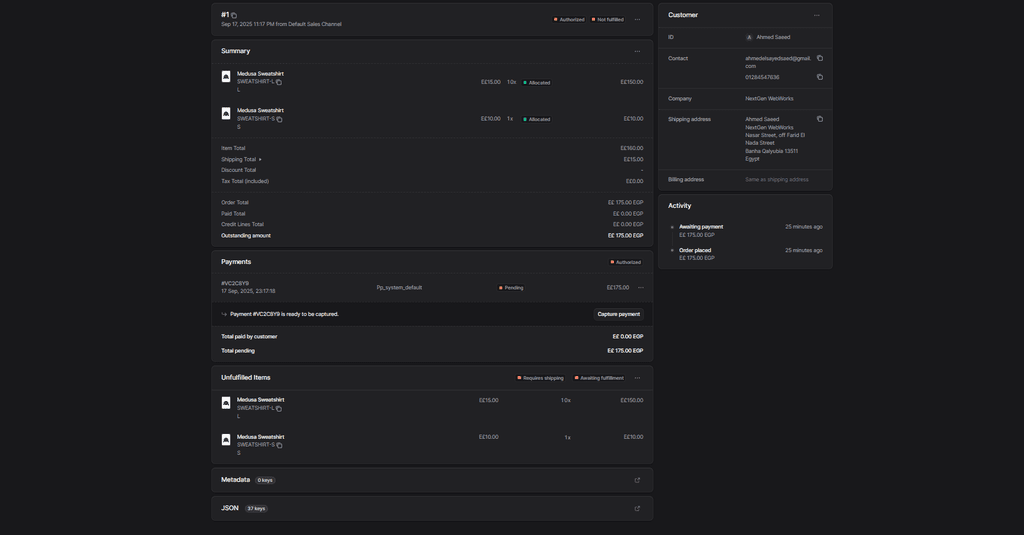Copy the order number #1
Image resolution: width=1024 pixels, height=535 pixels.
[234, 16]
